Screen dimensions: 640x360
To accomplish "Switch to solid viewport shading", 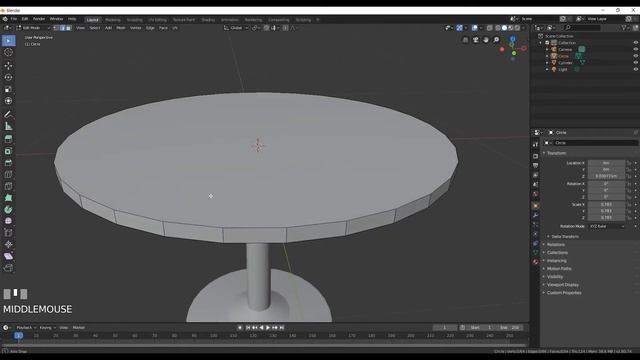I will 504,28.
